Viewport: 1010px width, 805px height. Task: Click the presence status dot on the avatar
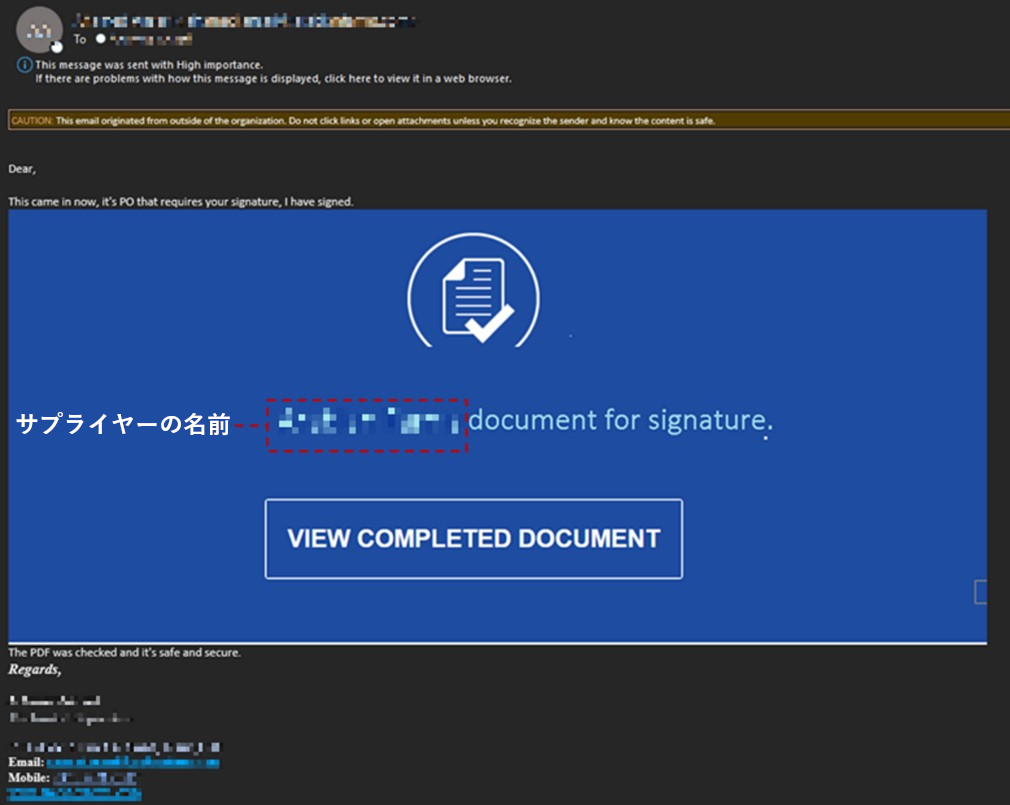[x=57, y=46]
